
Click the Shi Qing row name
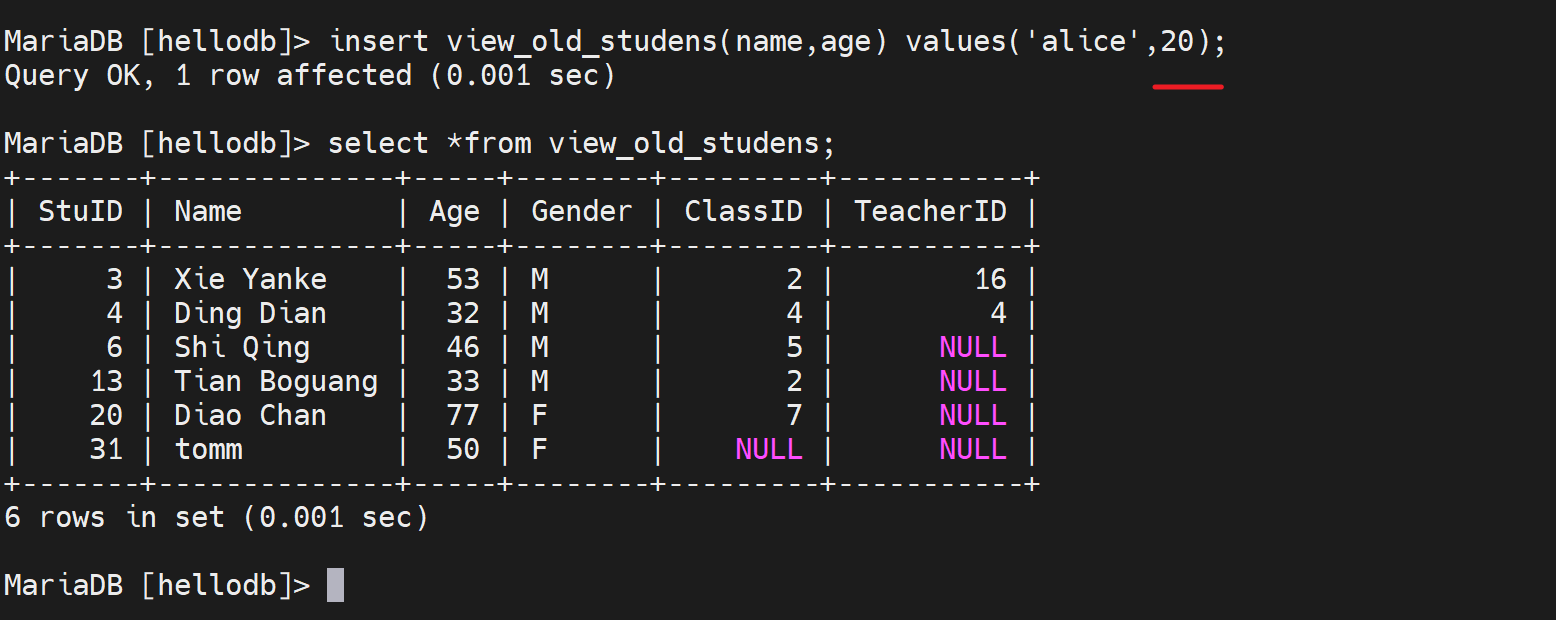click(x=242, y=347)
